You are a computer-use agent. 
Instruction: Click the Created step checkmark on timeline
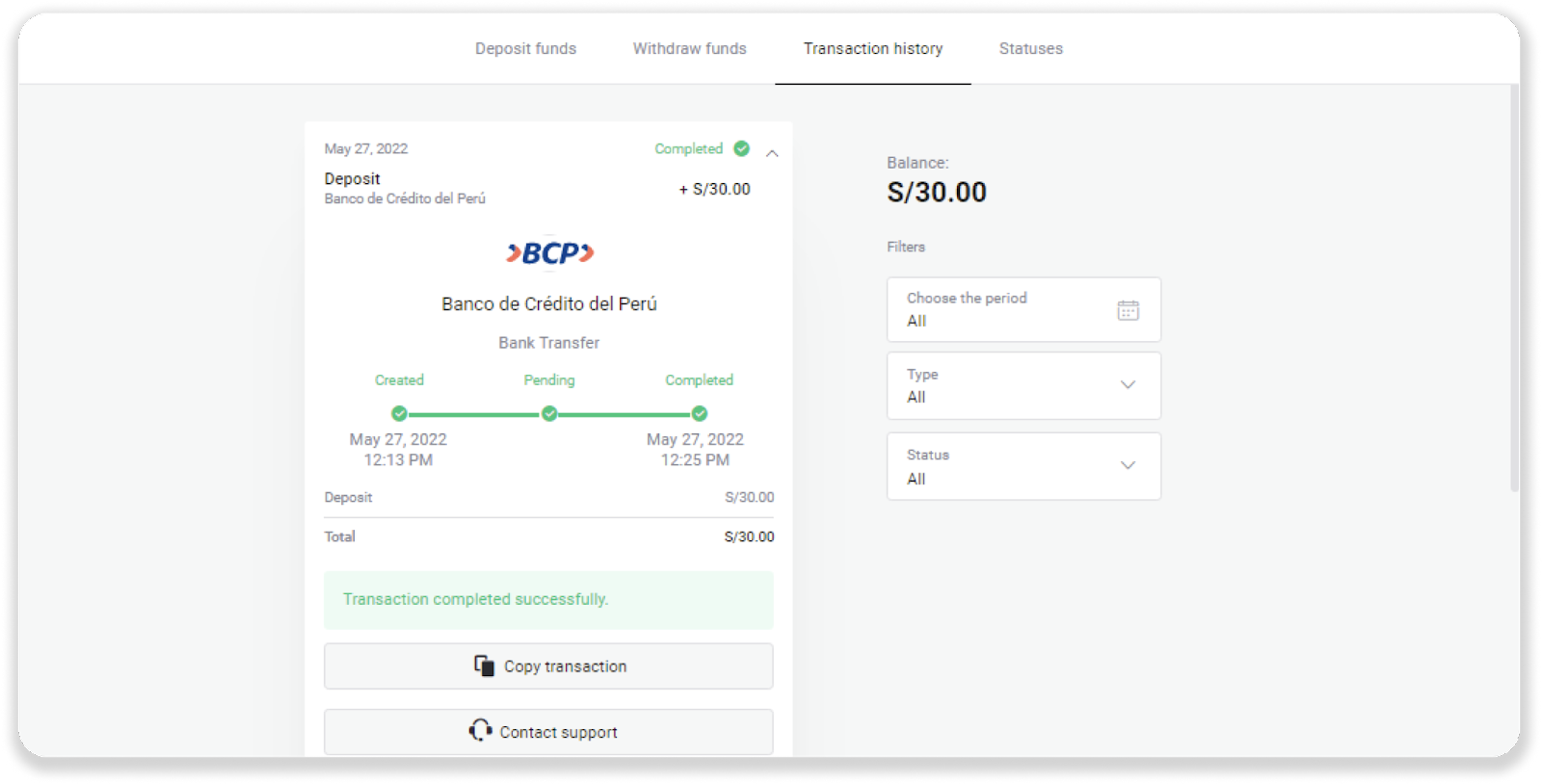pos(399,413)
